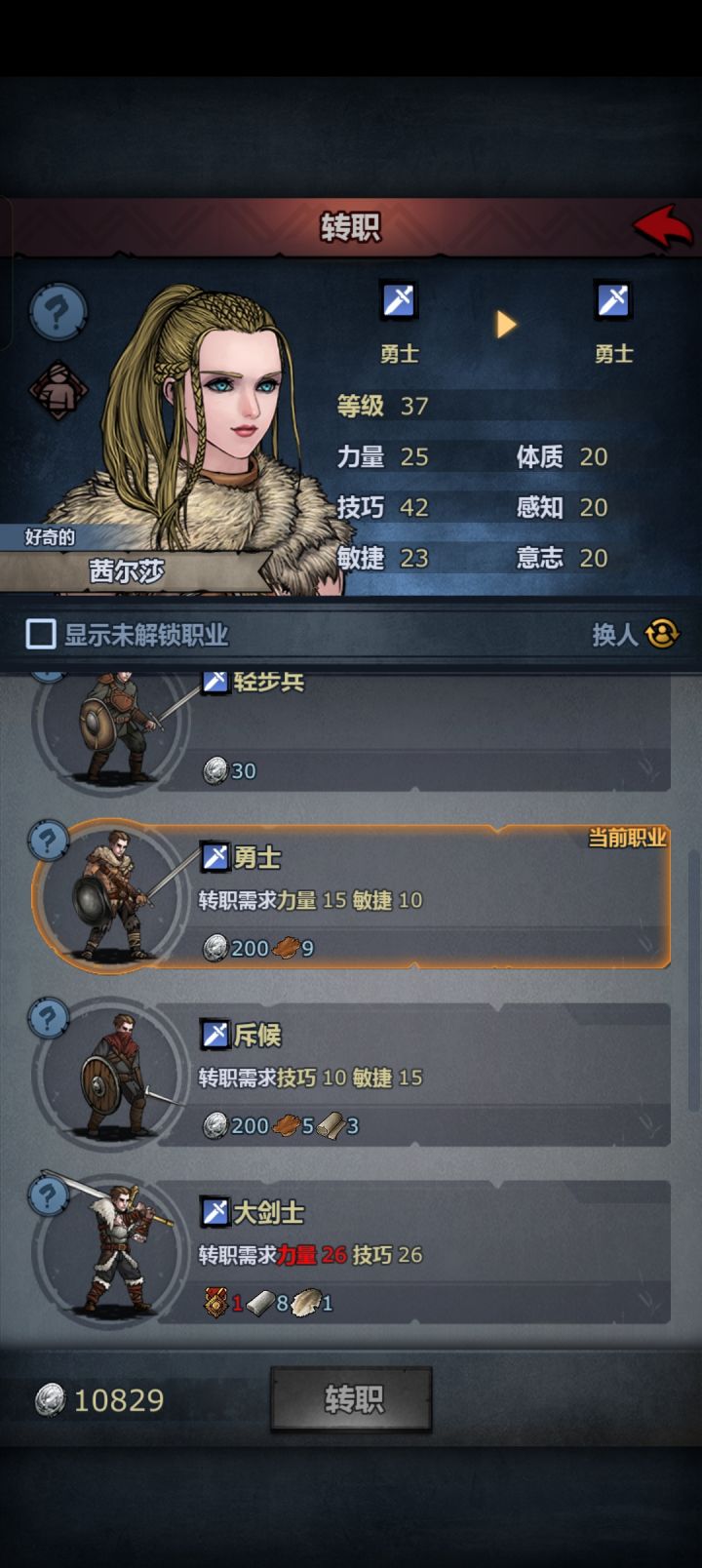Select the 勇士 class entry

click(x=351, y=897)
